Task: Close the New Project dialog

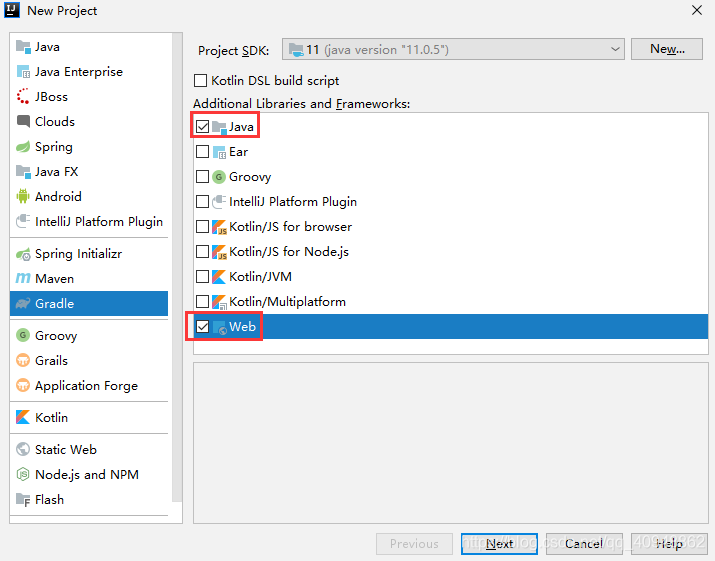Action: point(697,10)
